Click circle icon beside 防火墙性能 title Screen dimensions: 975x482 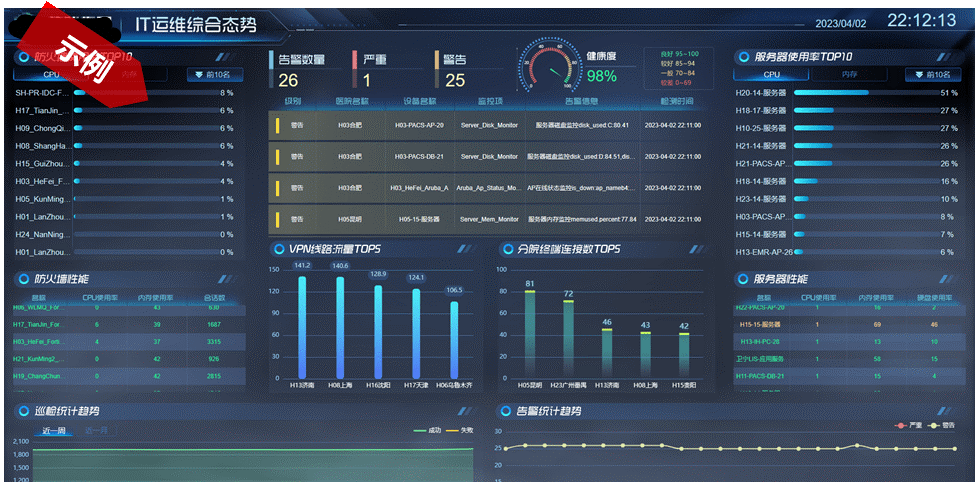tap(24, 279)
